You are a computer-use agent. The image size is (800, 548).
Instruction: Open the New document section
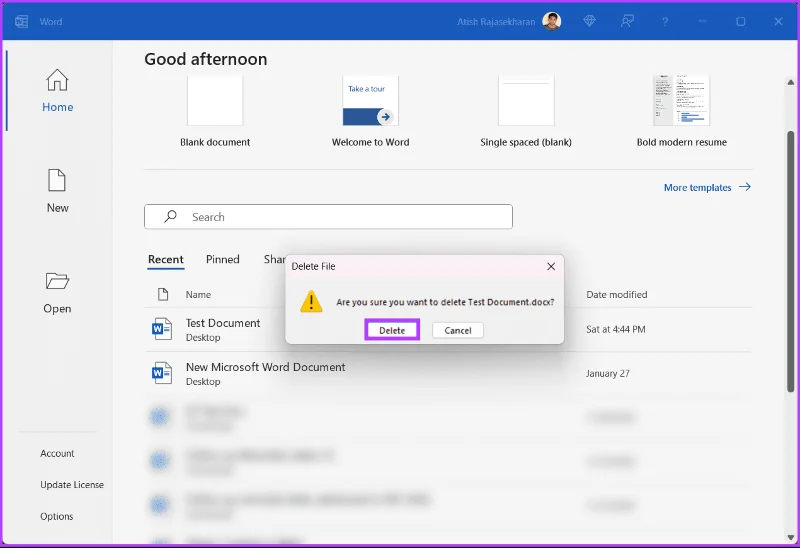click(x=57, y=191)
